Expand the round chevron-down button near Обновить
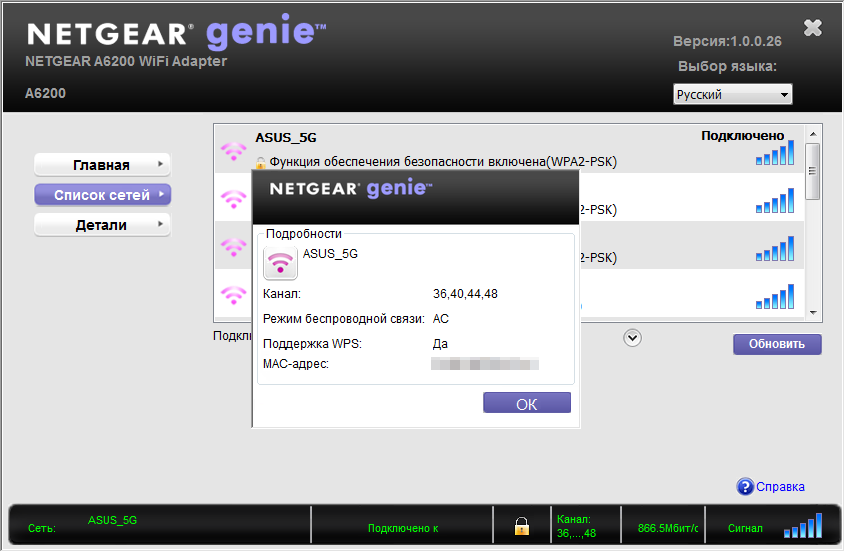This screenshot has height=552, width=845. coord(632,338)
